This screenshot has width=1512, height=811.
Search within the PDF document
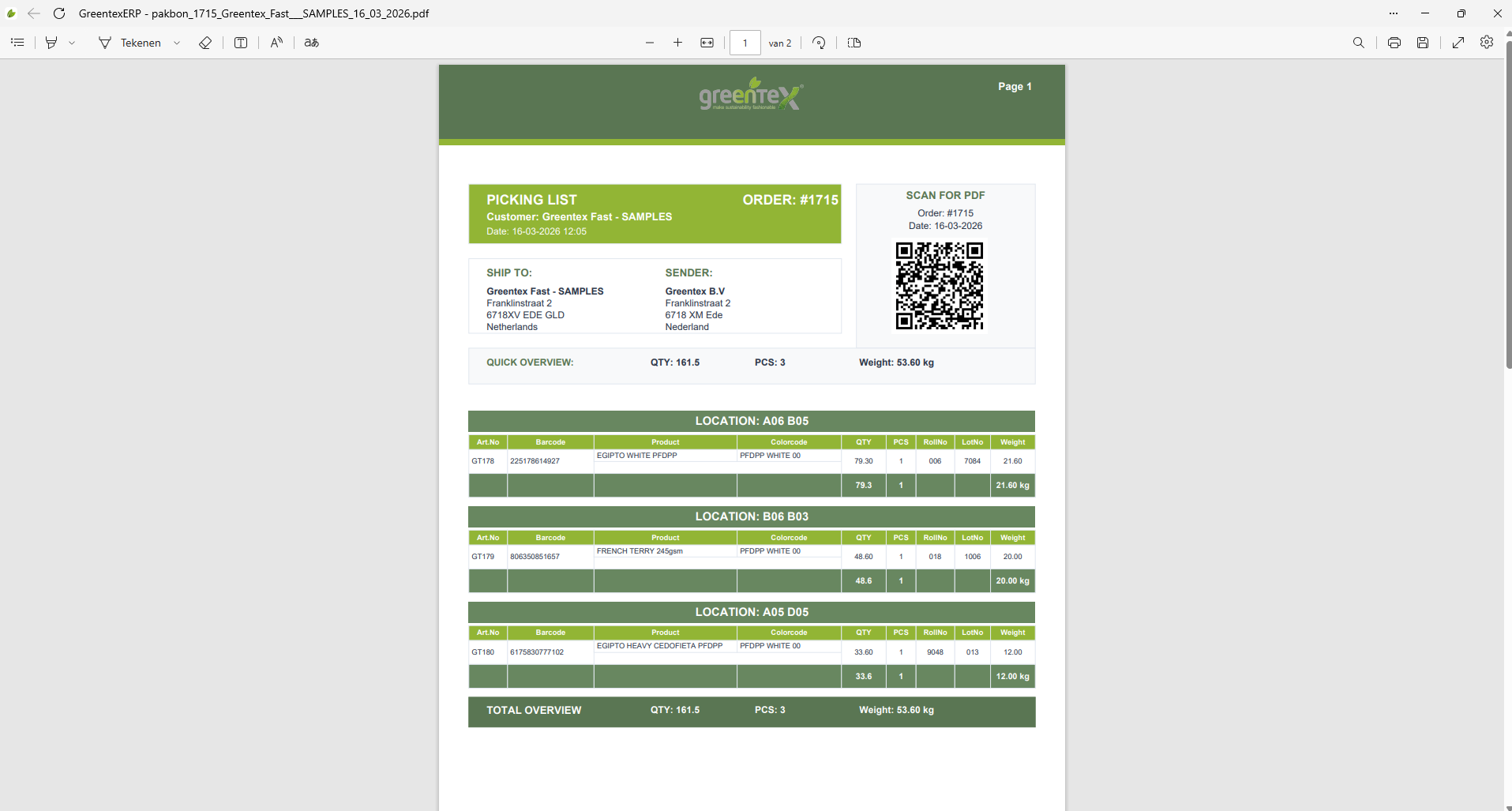point(1358,43)
